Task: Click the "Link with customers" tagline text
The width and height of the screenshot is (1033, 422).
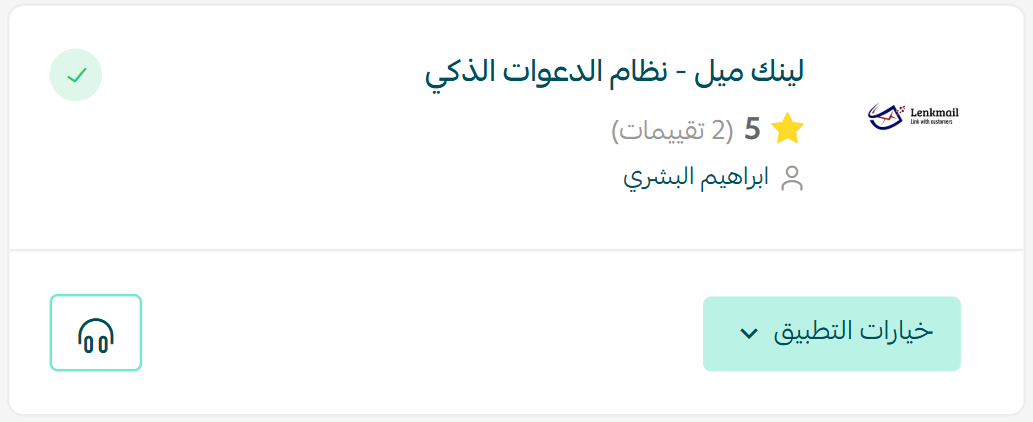Action: (x=931, y=122)
